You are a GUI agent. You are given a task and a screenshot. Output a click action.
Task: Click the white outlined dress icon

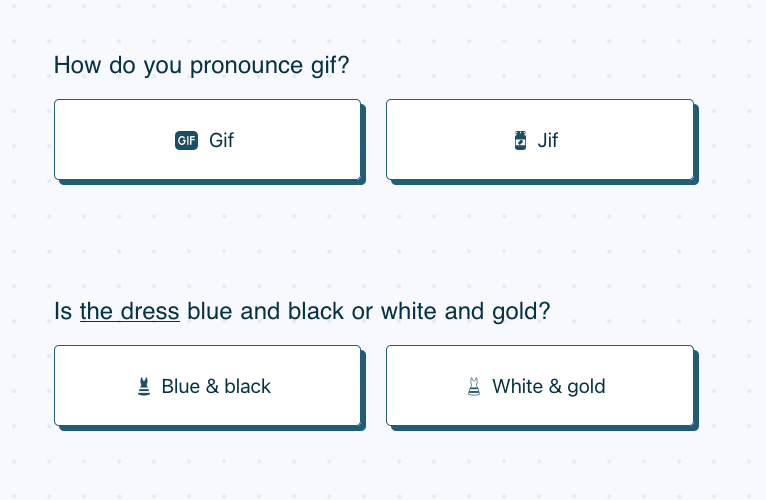coord(474,386)
